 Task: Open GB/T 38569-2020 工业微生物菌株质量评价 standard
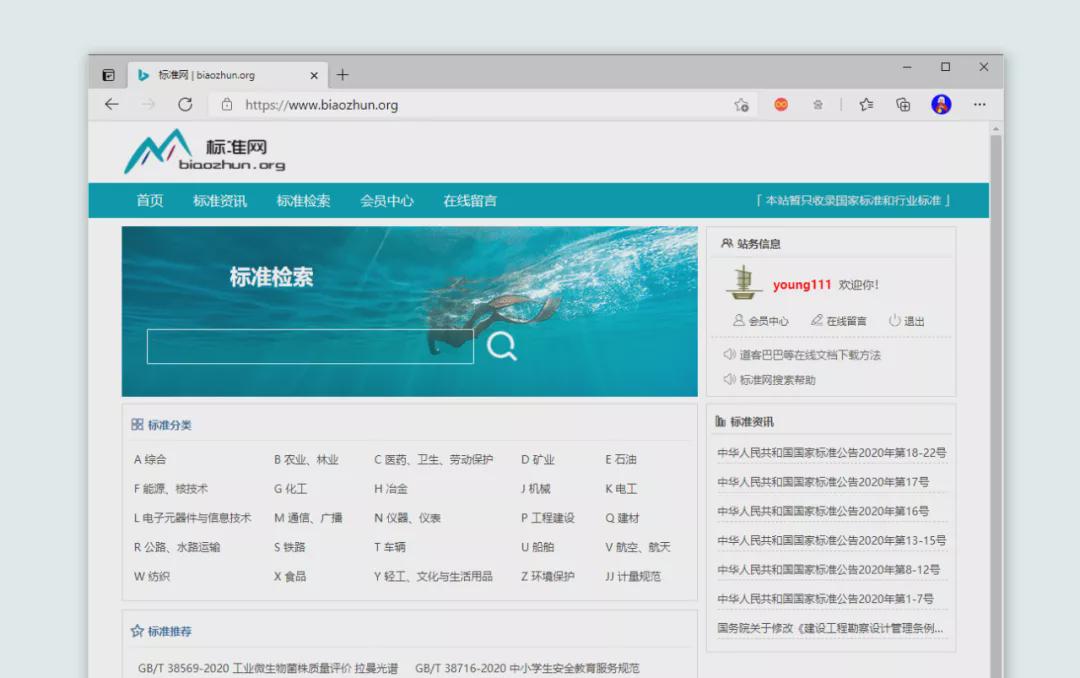(x=268, y=668)
